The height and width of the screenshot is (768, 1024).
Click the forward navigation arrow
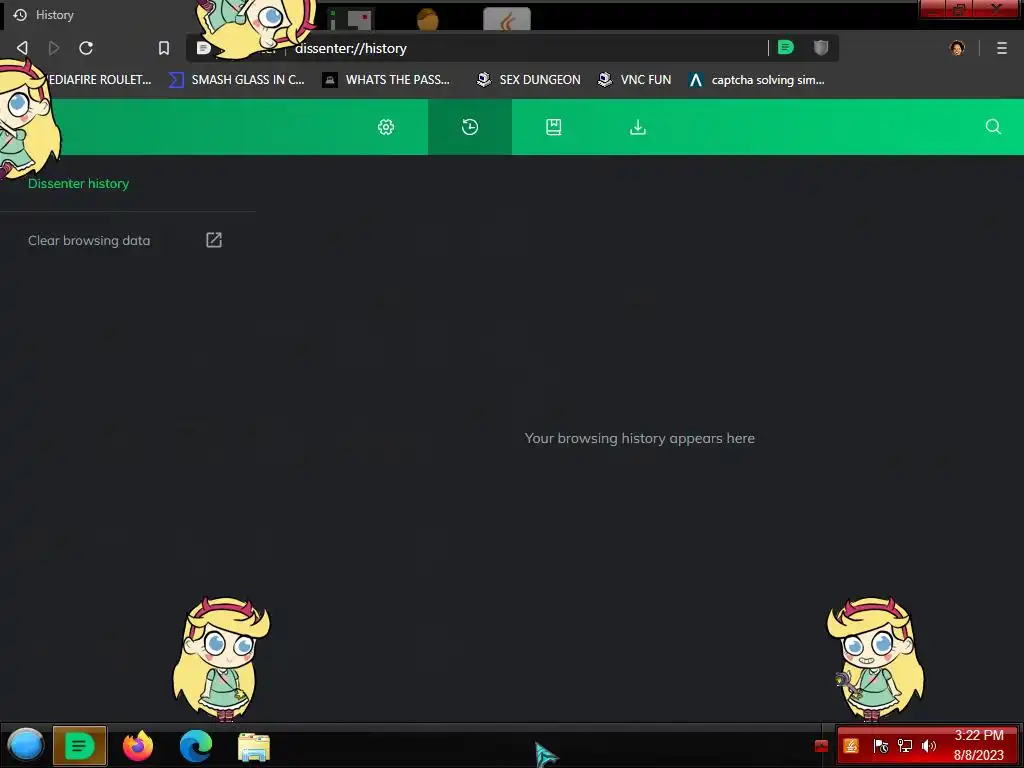pyautogui.click(x=54, y=48)
